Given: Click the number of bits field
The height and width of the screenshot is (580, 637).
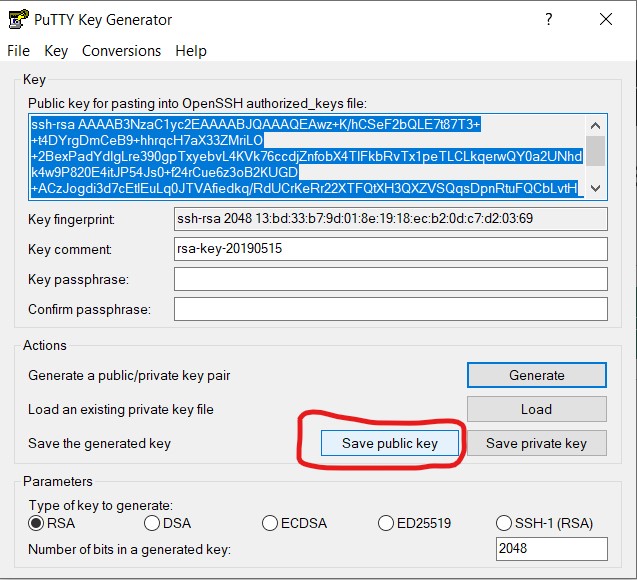Looking at the screenshot, I should pos(552,549).
